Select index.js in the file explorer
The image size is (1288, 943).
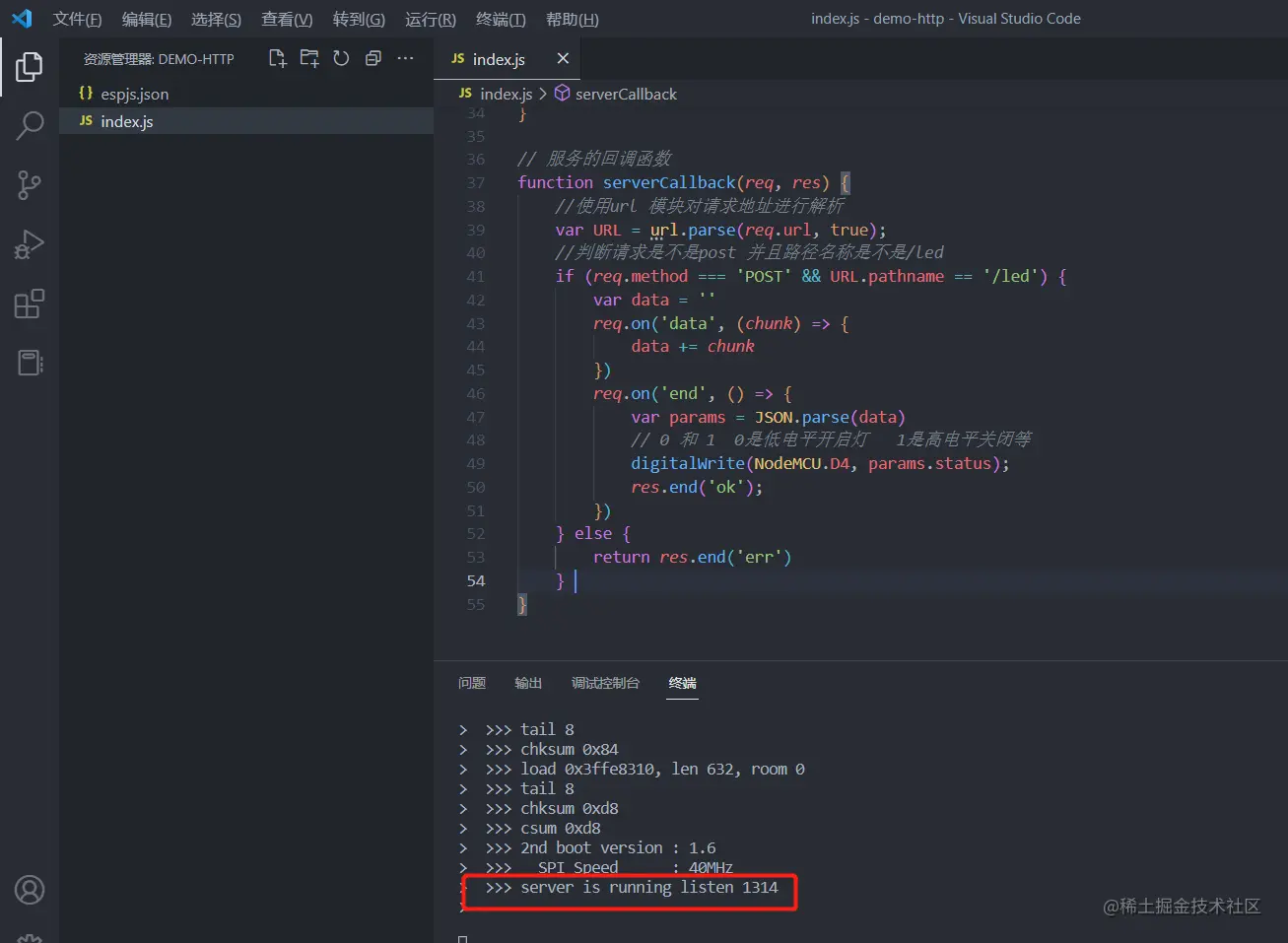pos(246,121)
